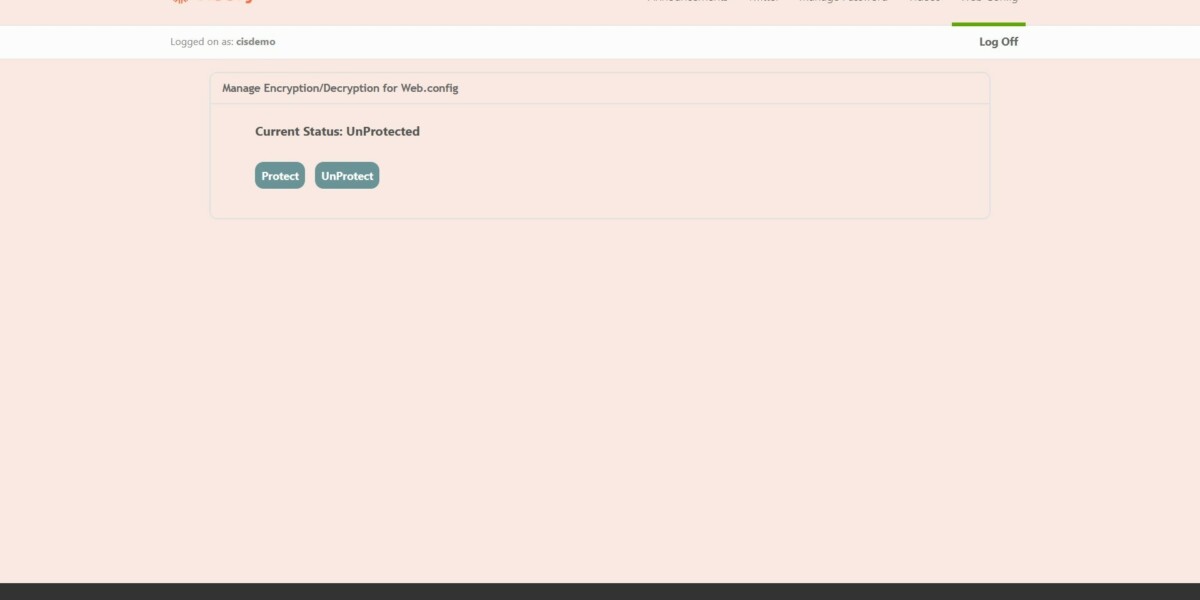Click the green active-tab indicator bar
The image size is (1200, 600).
[988, 24]
